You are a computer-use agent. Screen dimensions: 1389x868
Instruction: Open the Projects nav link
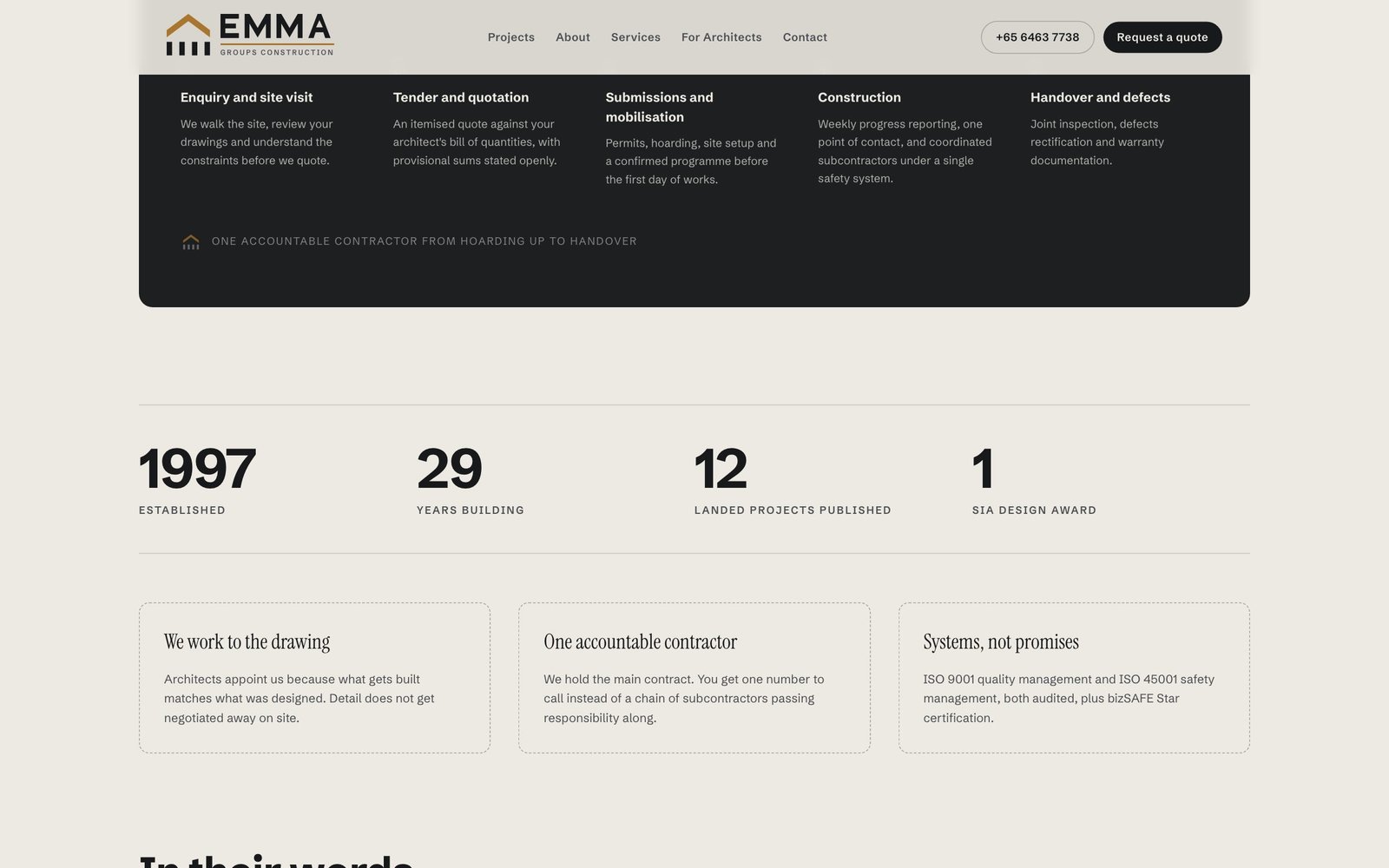point(510,37)
